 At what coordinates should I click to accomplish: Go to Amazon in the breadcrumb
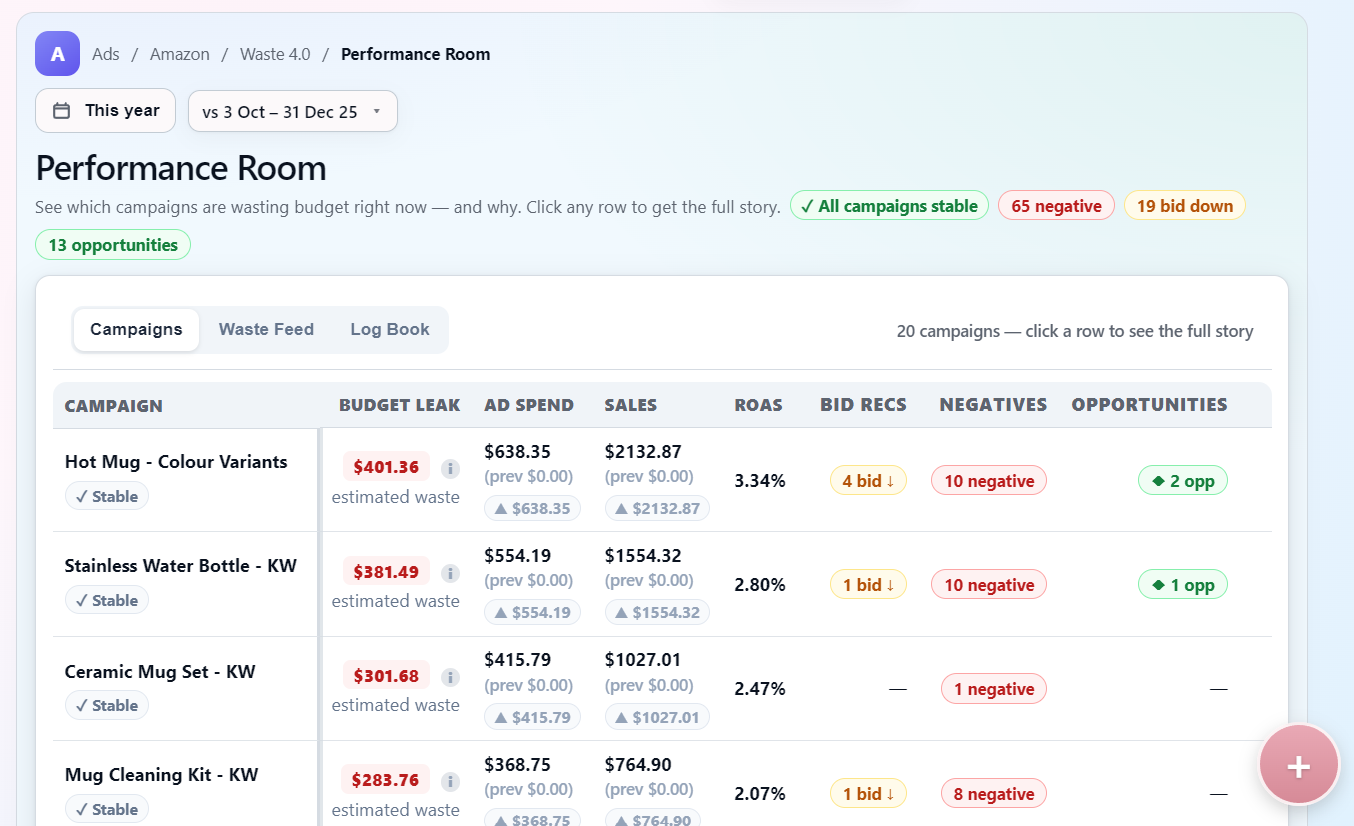pyautogui.click(x=180, y=54)
